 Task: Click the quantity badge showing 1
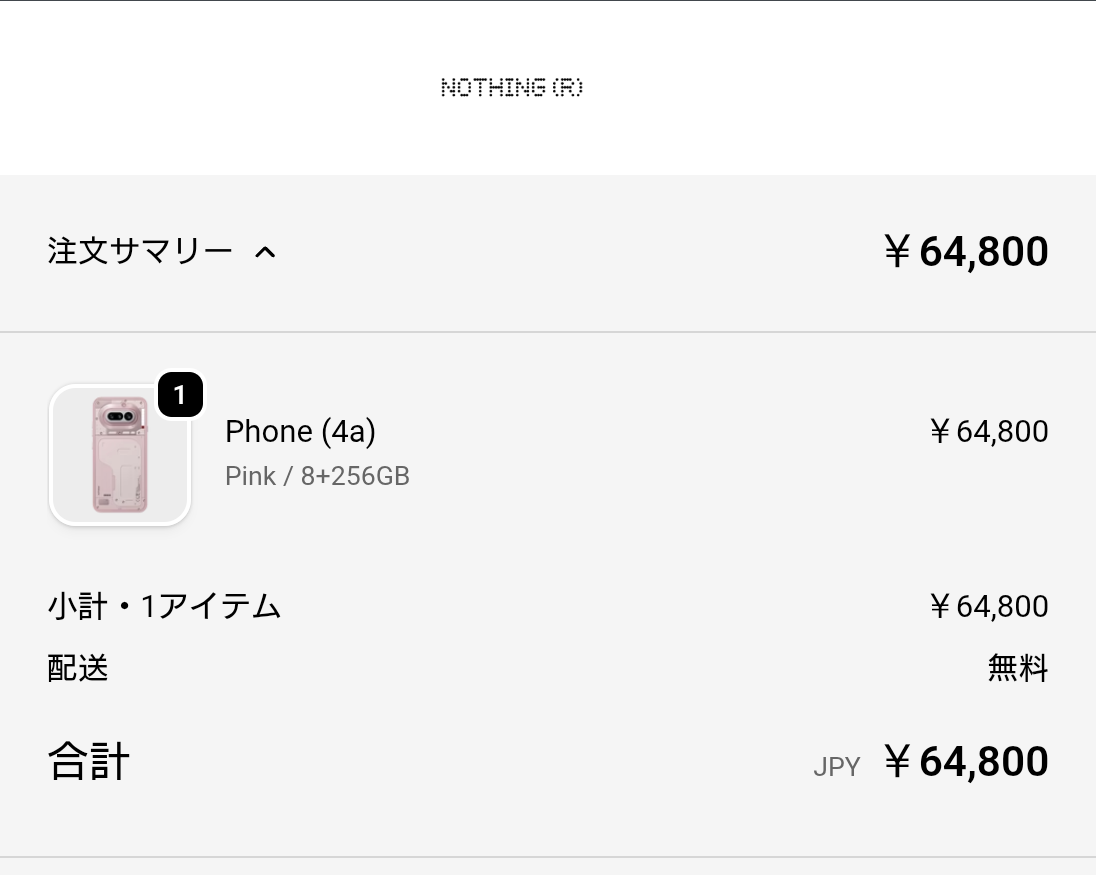click(180, 396)
